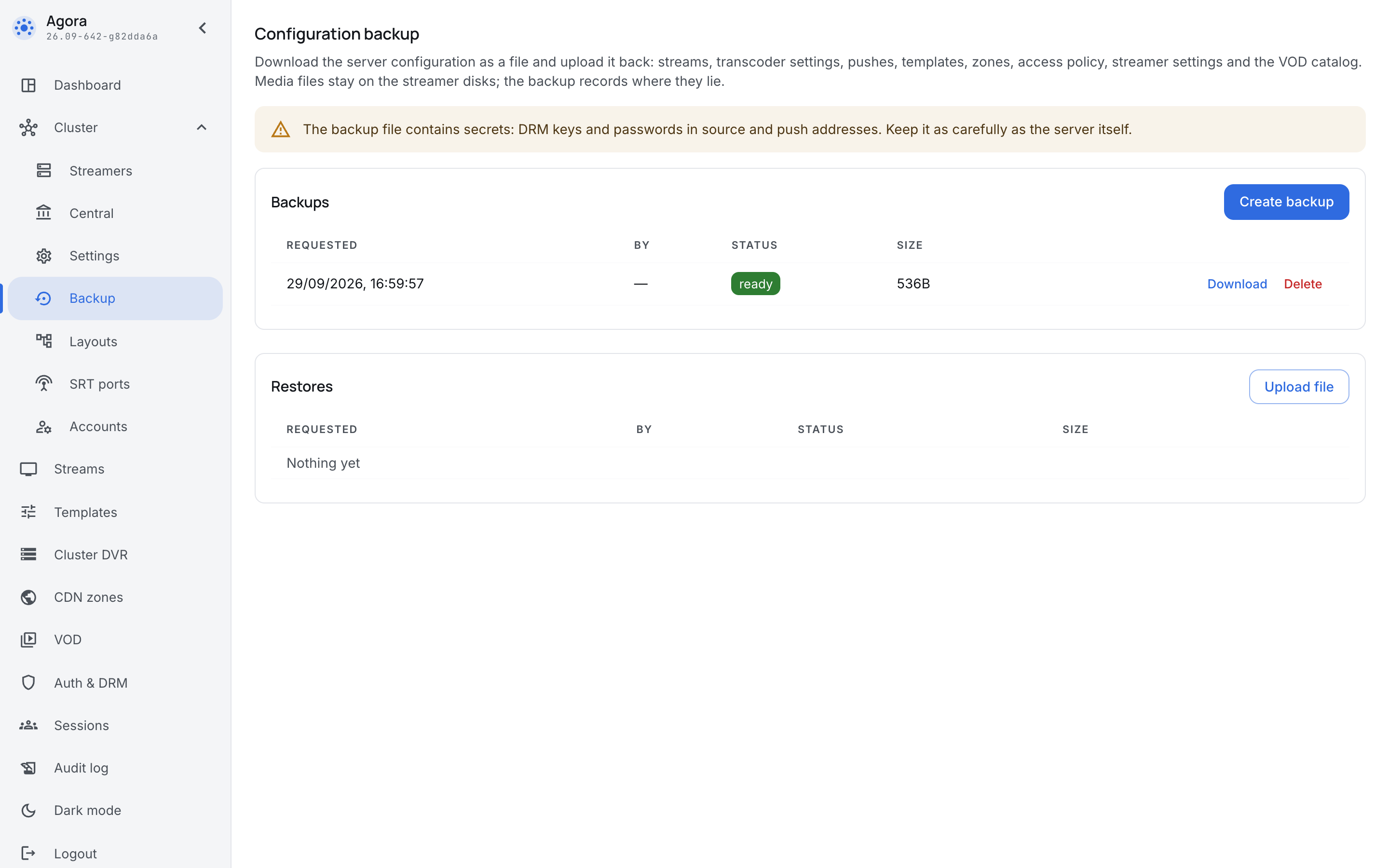Image resolution: width=1389 pixels, height=868 pixels.
Task: Open the Layouts tree icon
Action: [43, 341]
